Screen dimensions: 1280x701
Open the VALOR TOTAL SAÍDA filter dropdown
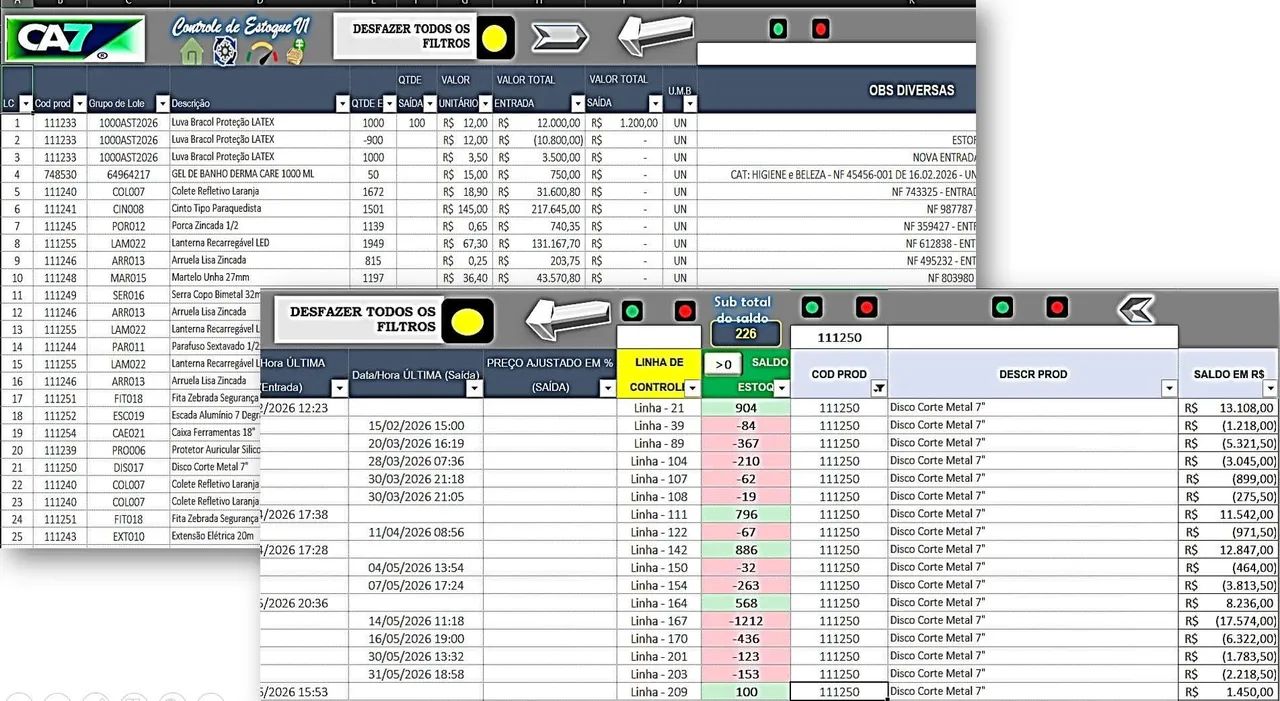click(x=654, y=103)
